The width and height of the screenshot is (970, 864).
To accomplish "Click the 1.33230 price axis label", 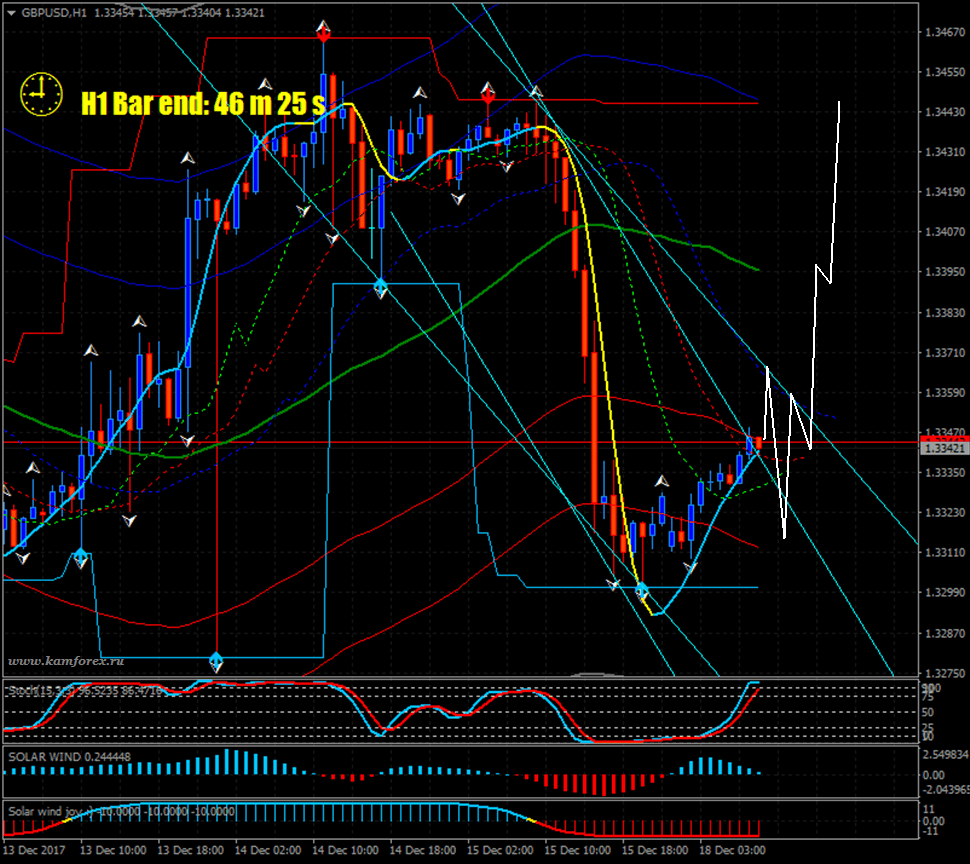I will tap(945, 513).
